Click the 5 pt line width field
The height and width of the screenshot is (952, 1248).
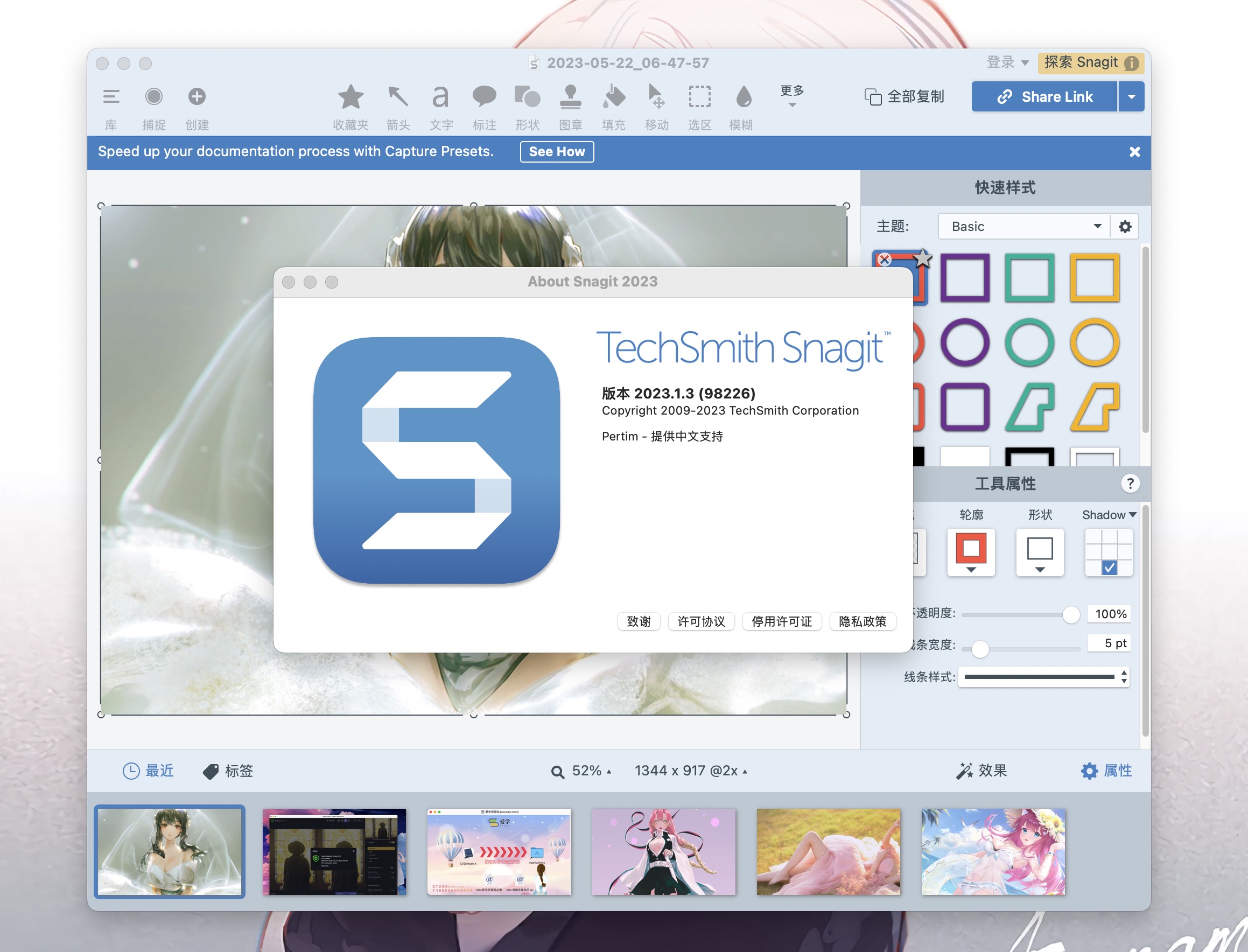coord(1109,643)
